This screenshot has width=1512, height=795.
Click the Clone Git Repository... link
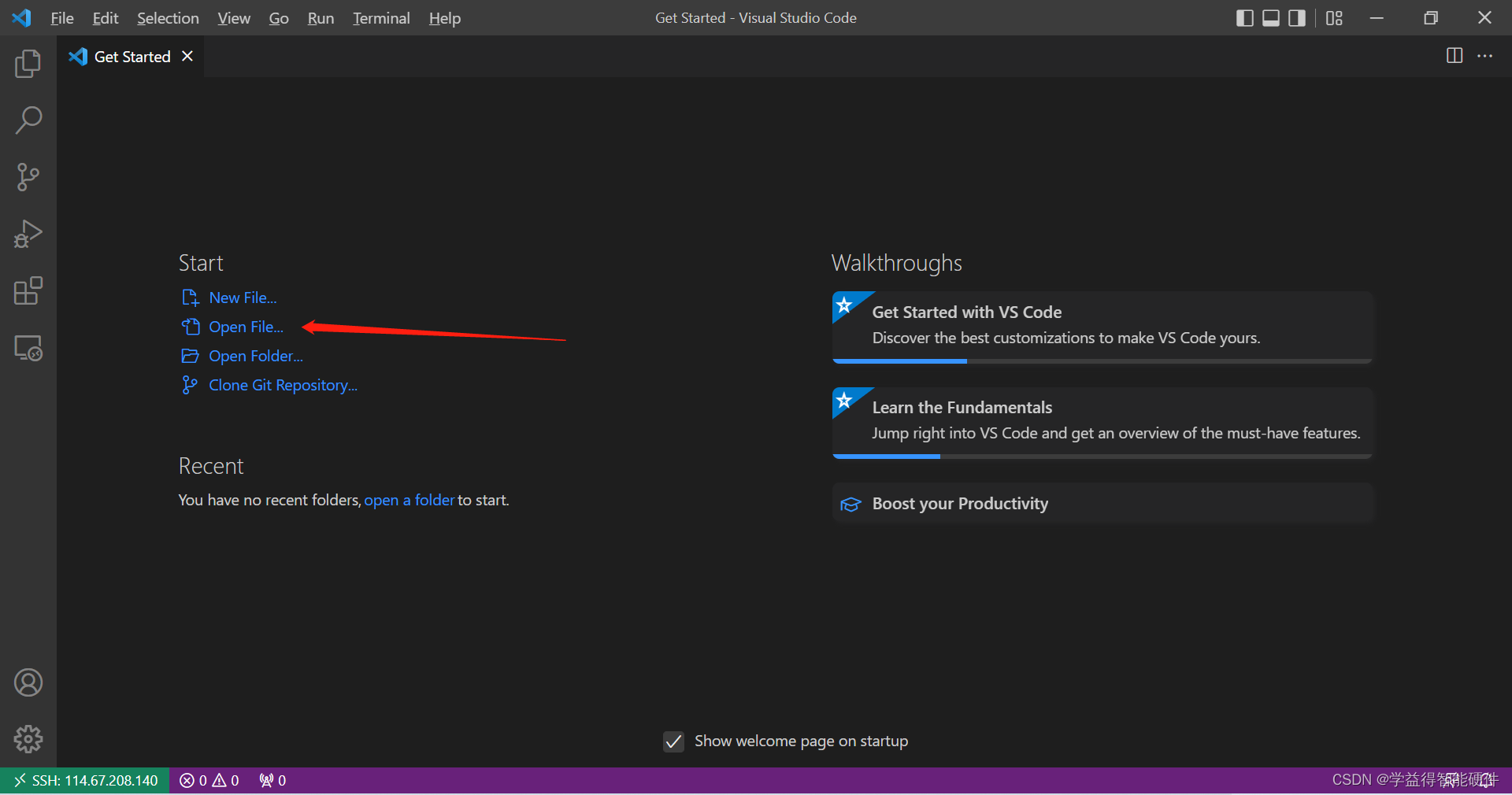click(x=283, y=385)
